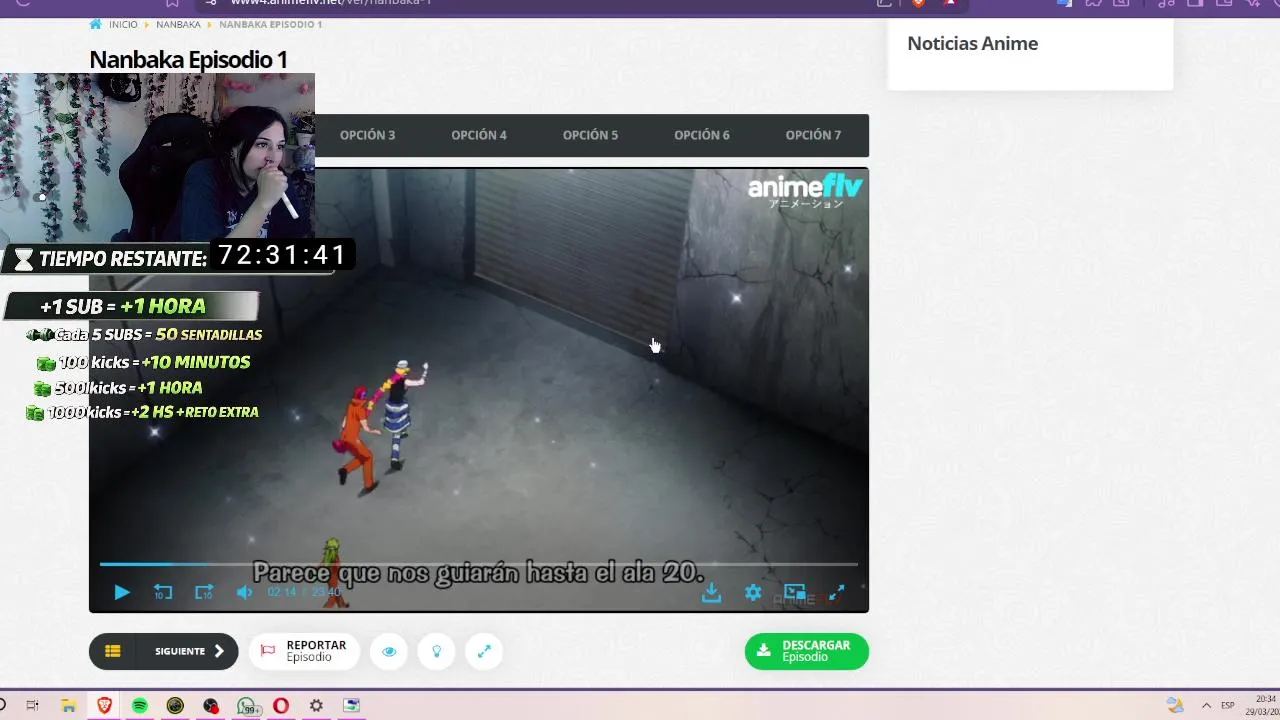
Task: Click the bookmark icon in address bar
Action: point(172,3)
